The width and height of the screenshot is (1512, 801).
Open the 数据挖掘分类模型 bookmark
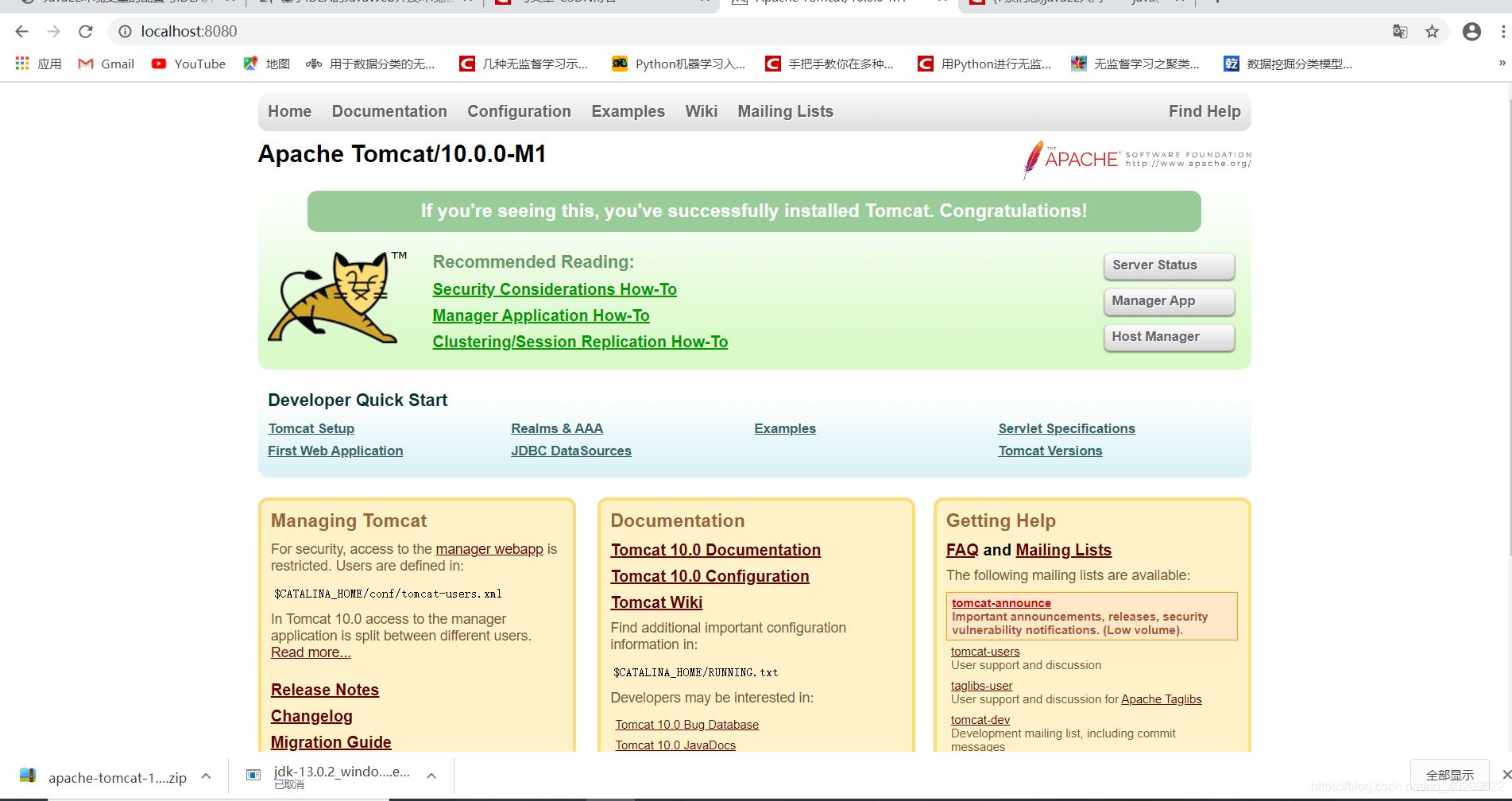[1288, 64]
